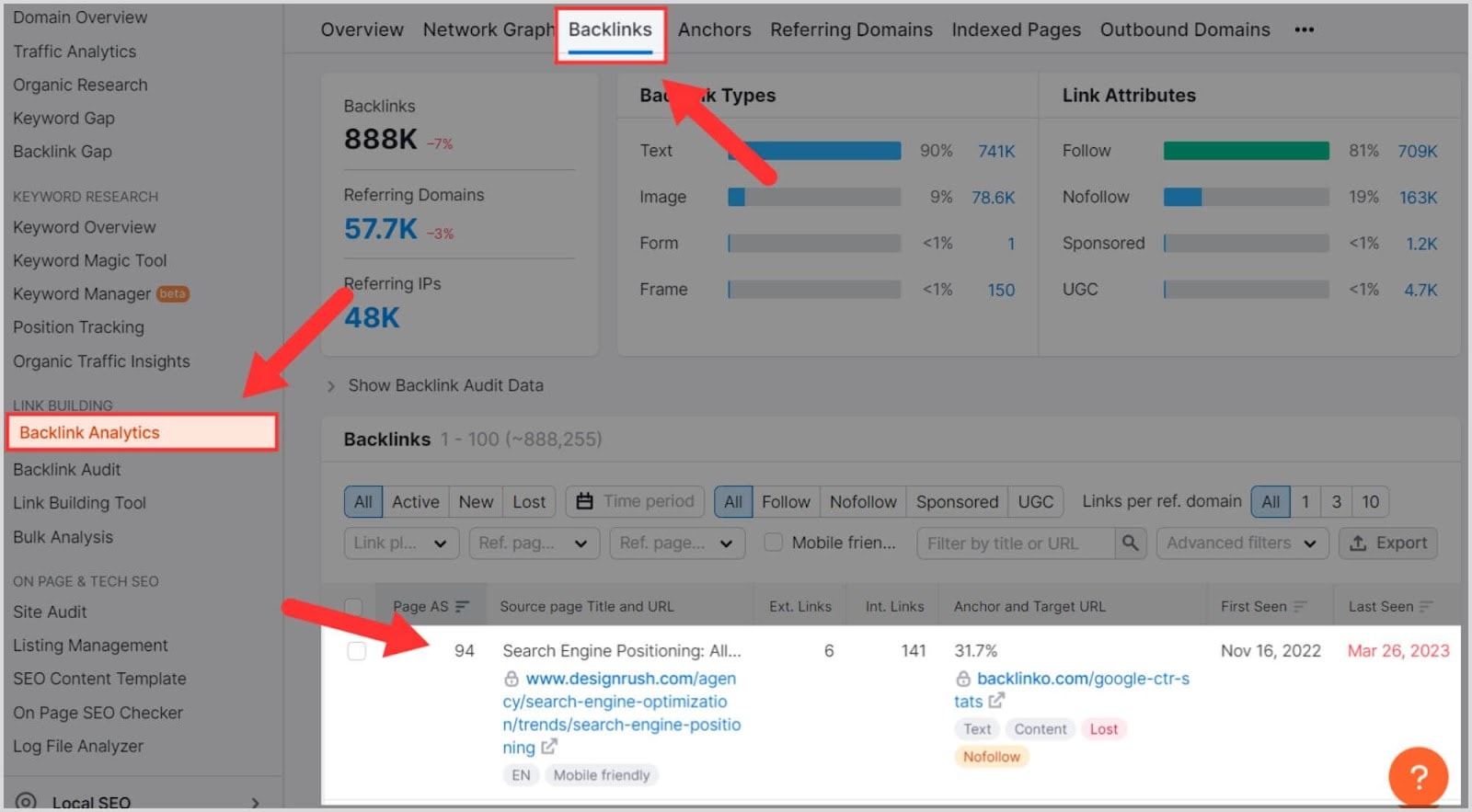Click the orange help question mark button
Image resolution: width=1472 pixels, height=812 pixels.
click(1418, 776)
